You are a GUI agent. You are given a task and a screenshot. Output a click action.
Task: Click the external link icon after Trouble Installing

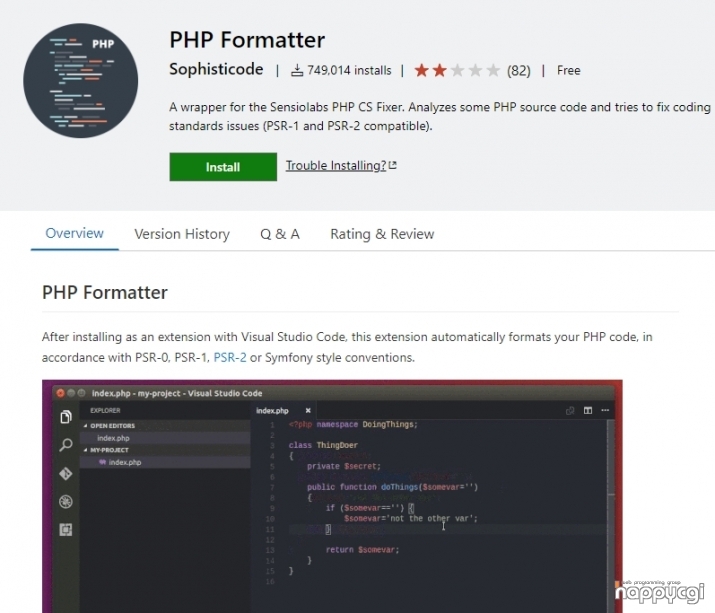393,165
